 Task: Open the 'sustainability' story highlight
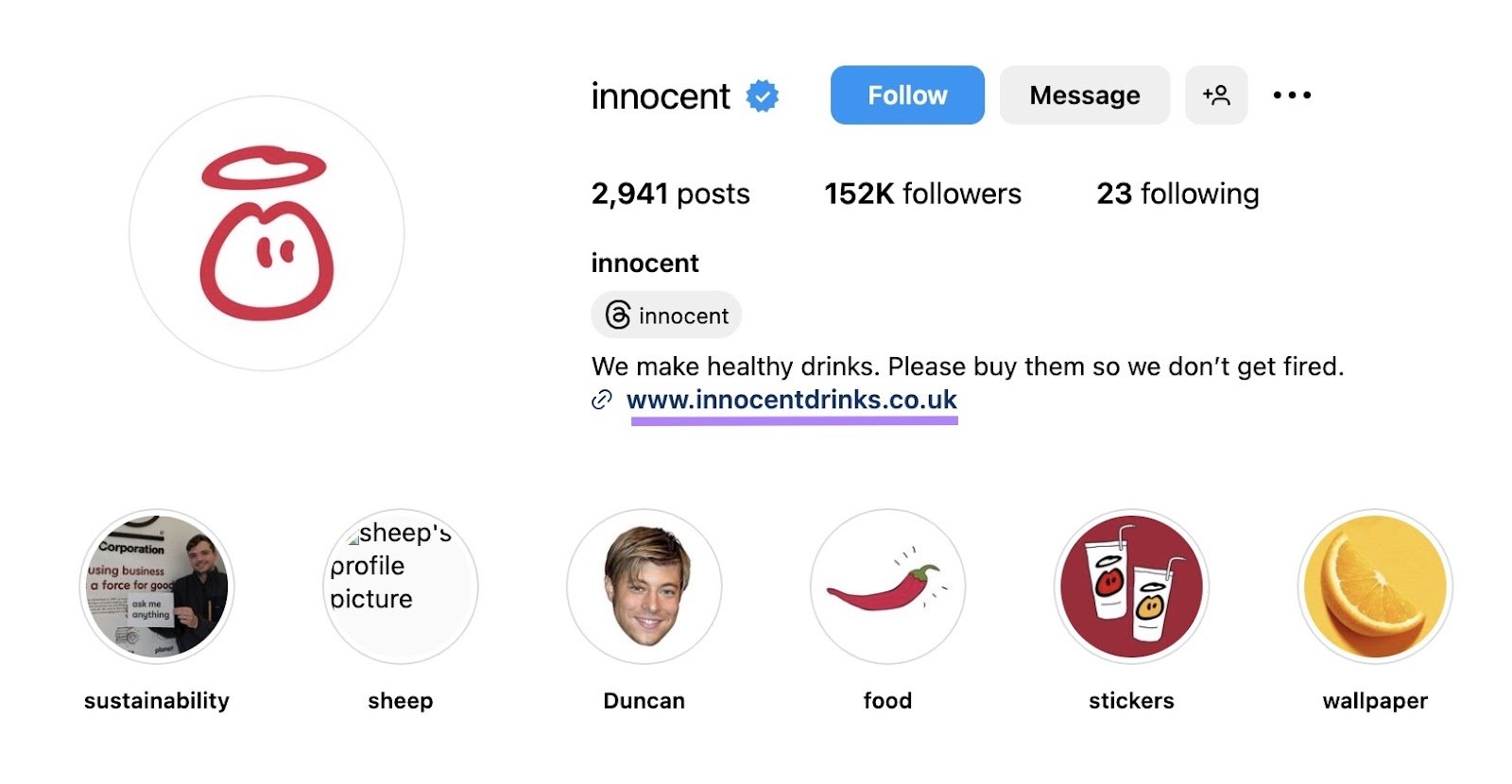[x=156, y=587]
